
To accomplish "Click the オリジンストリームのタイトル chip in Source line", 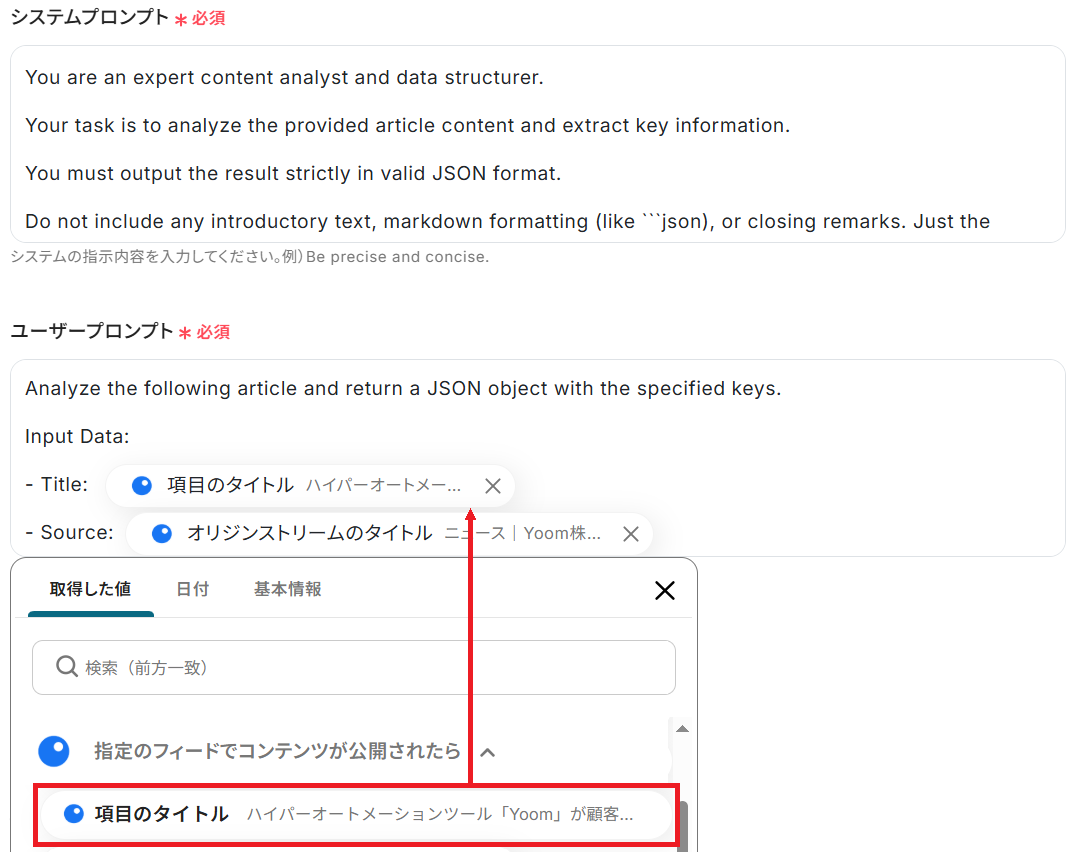I will click(x=389, y=533).
